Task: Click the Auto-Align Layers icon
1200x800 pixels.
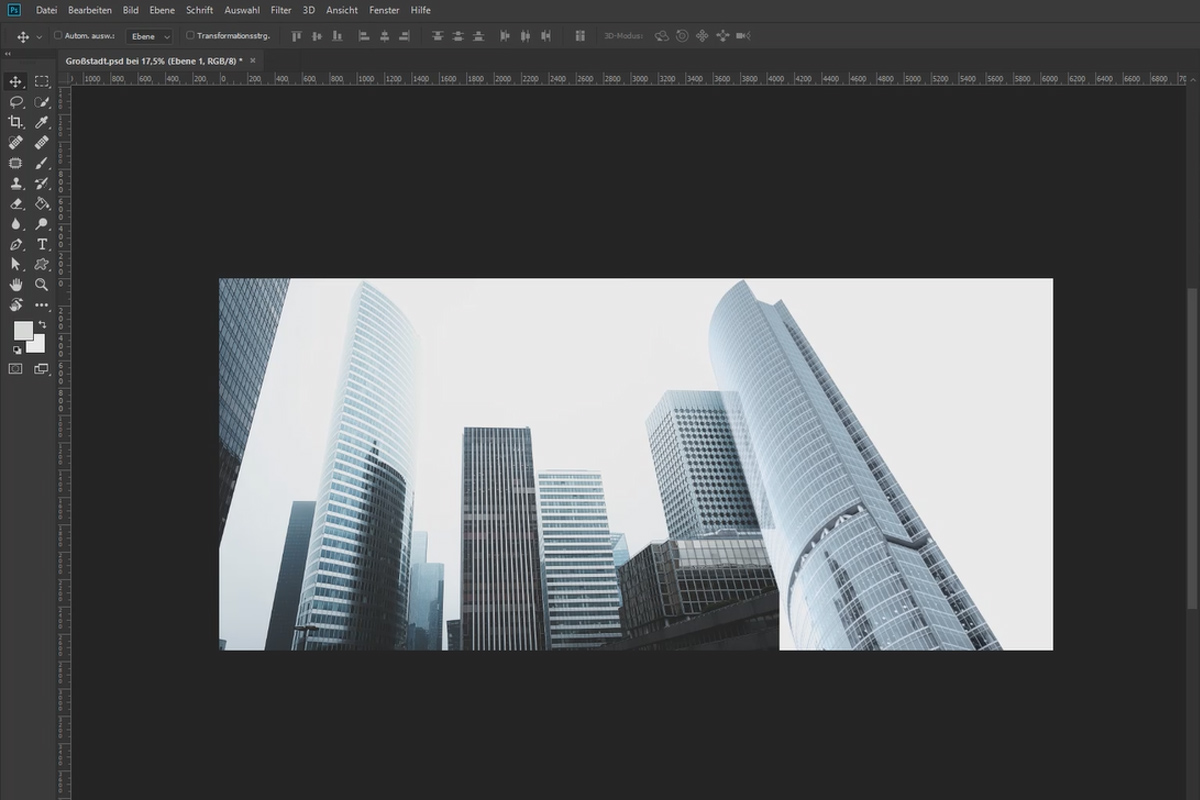Action: pos(580,36)
